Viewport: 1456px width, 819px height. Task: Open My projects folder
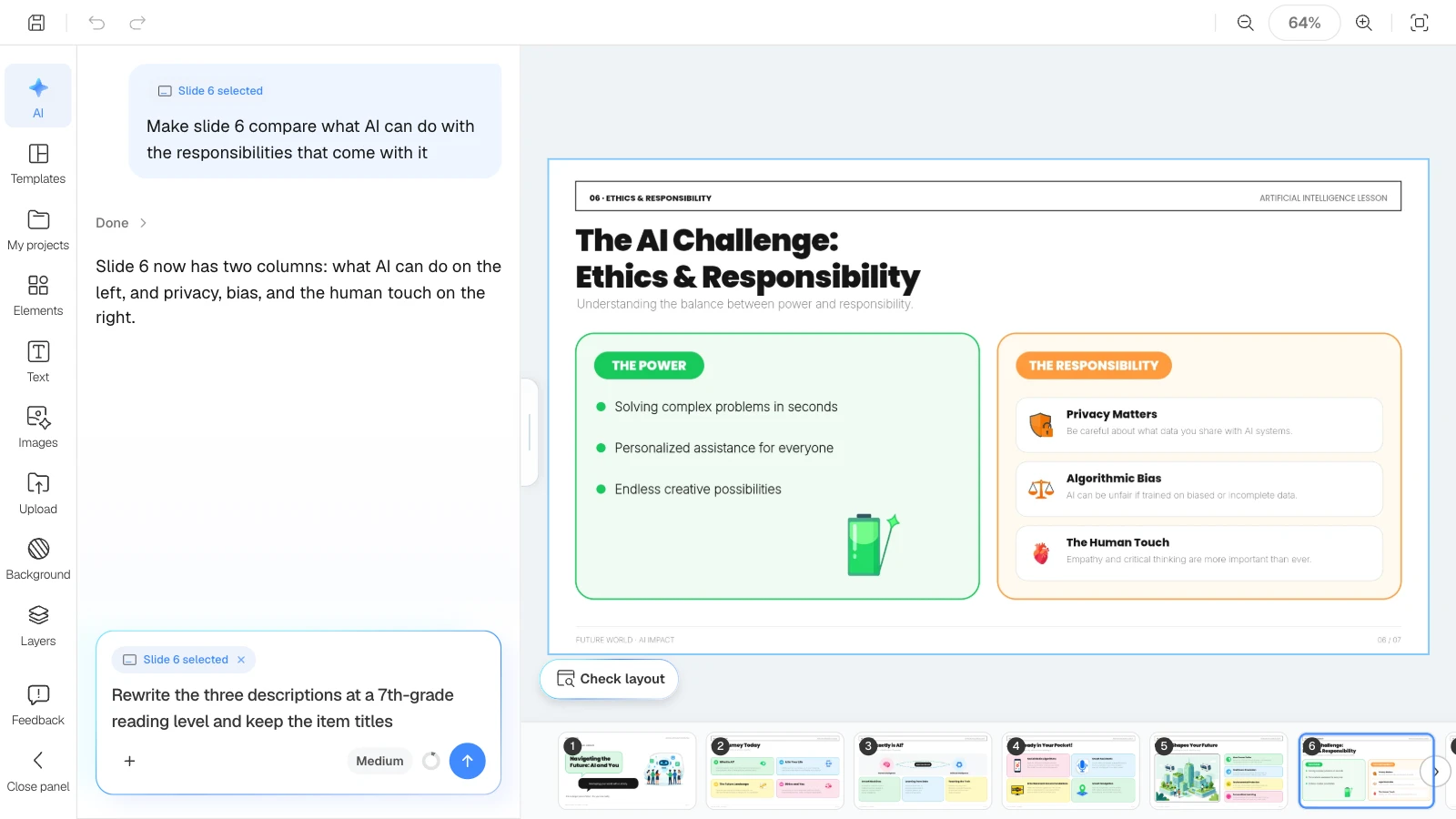coord(38,229)
